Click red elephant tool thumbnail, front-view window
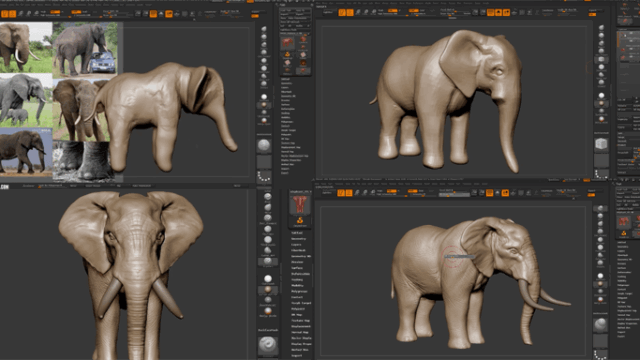The height and width of the screenshot is (360, 640). (300, 205)
